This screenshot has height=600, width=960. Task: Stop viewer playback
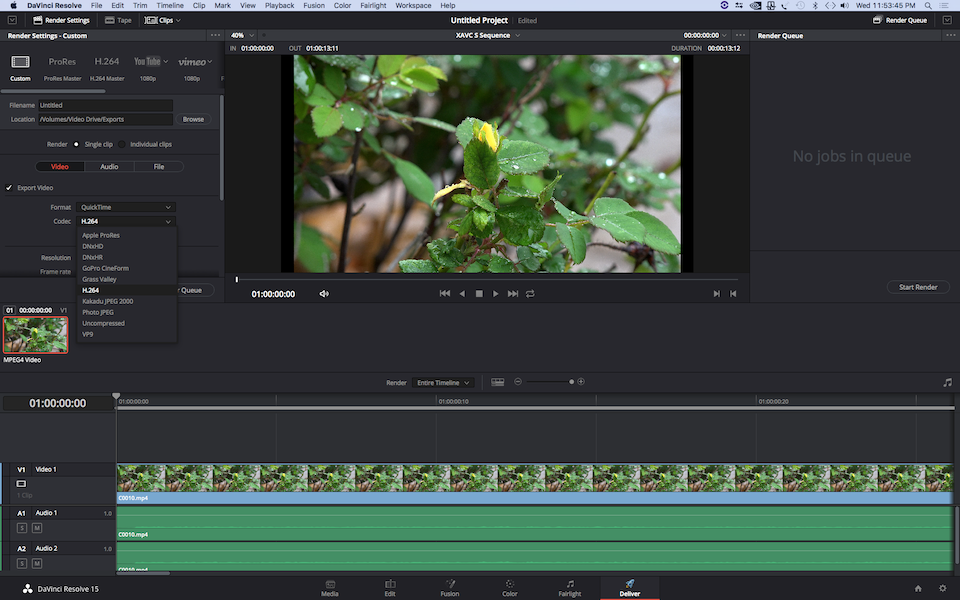[479, 294]
